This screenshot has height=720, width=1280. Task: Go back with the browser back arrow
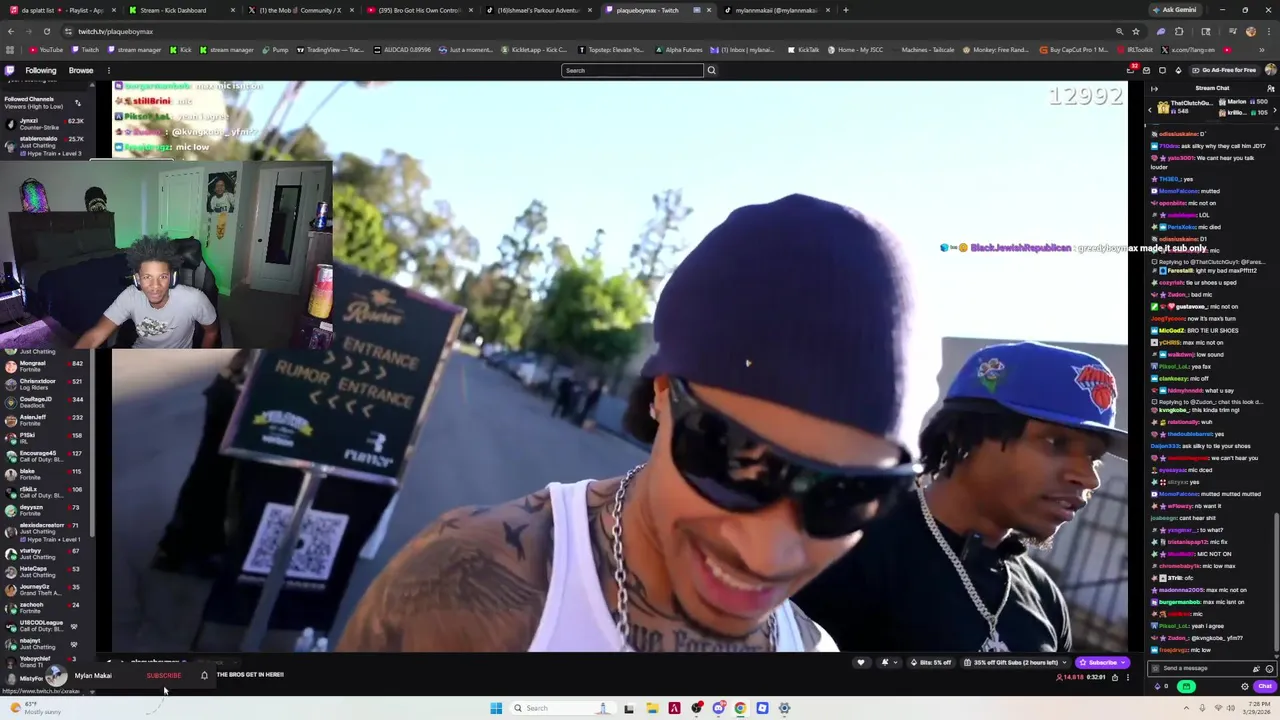(x=10, y=31)
